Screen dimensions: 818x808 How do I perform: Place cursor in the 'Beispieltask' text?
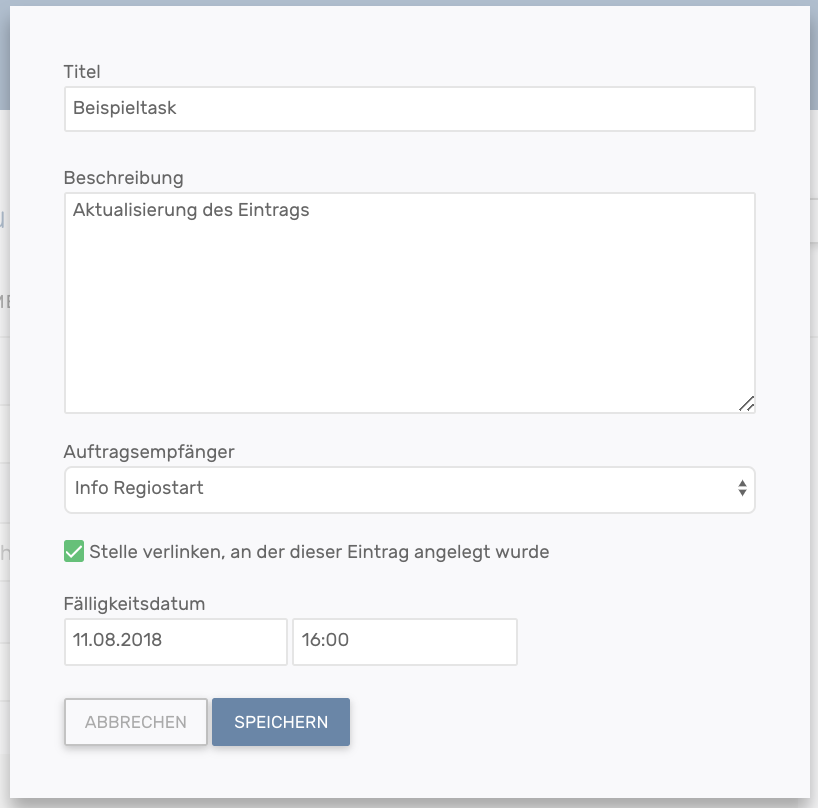click(x=124, y=109)
